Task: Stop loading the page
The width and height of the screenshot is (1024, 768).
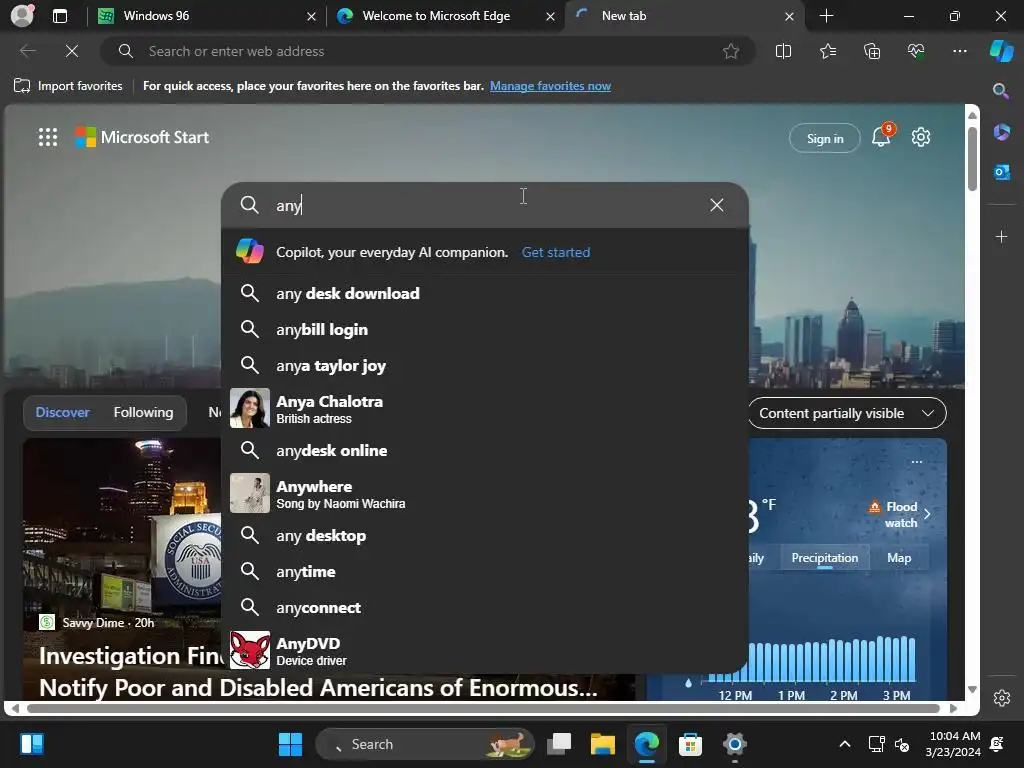Action: pos(72,51)
